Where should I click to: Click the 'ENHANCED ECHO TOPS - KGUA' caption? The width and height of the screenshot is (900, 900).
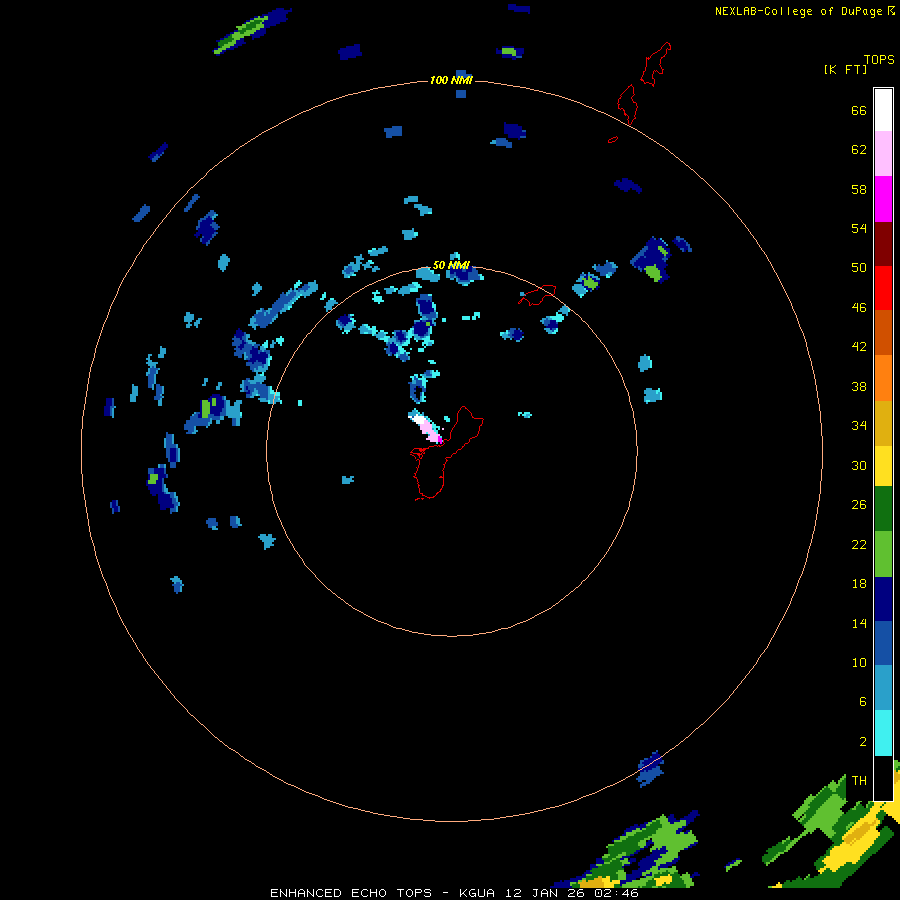382,893
